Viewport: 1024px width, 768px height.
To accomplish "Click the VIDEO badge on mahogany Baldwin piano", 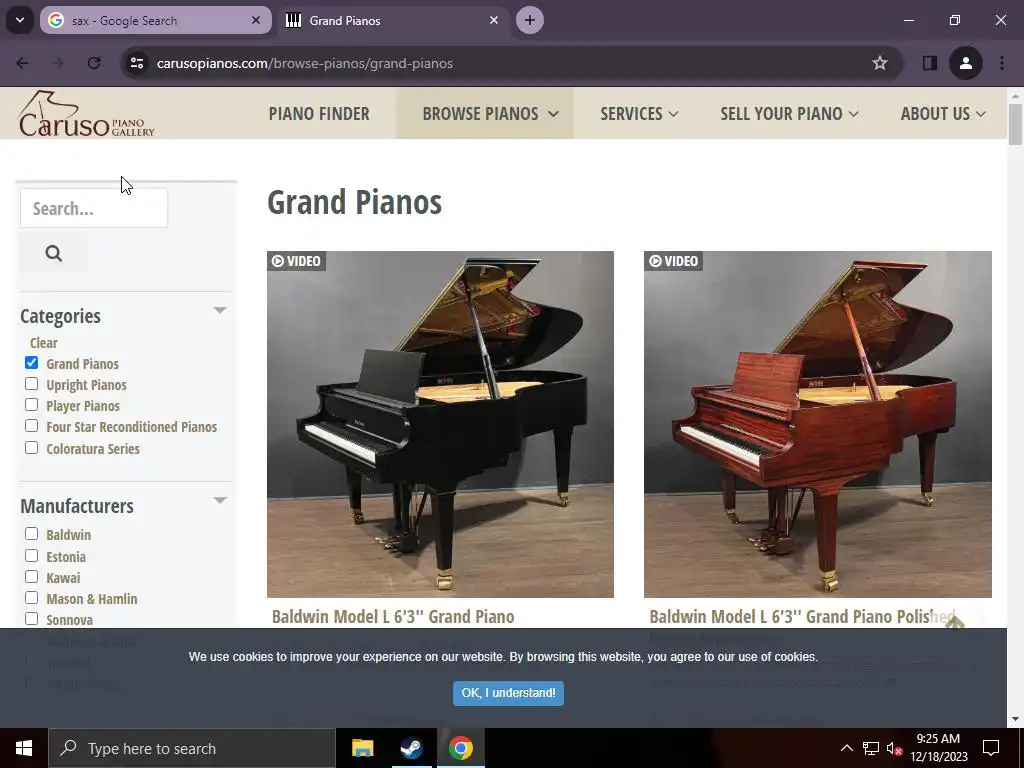I will click(x=673, y=261).
